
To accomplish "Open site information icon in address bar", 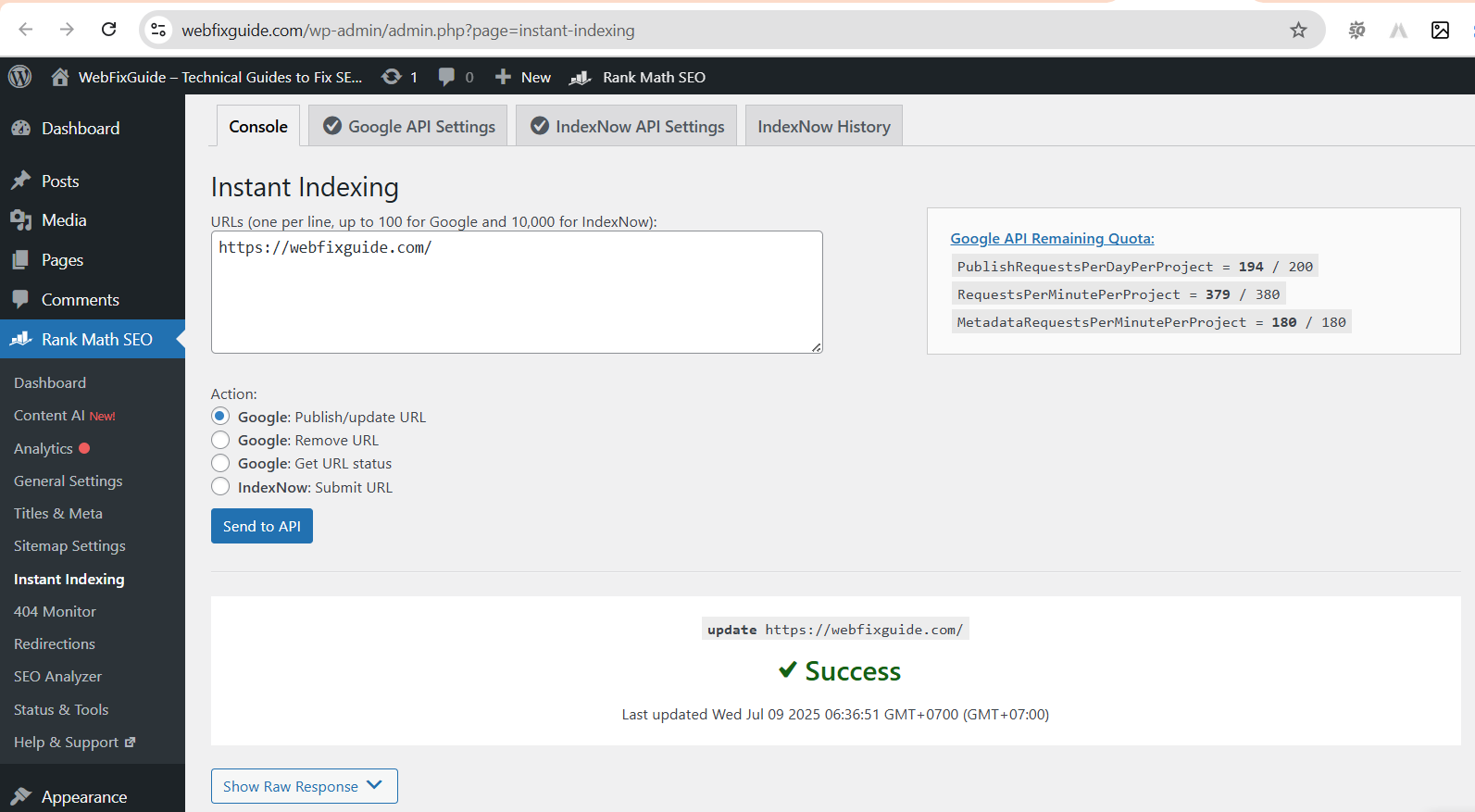I will click(x=158, y=30).
